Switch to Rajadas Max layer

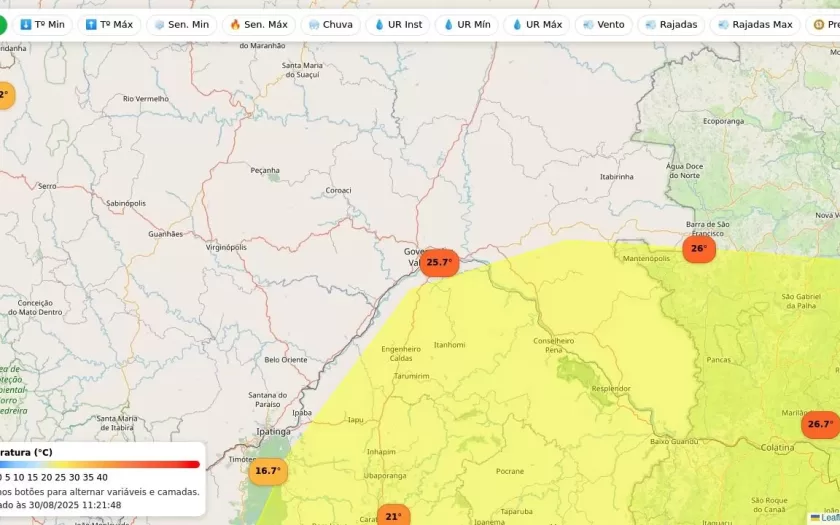[x=754, y=24]
